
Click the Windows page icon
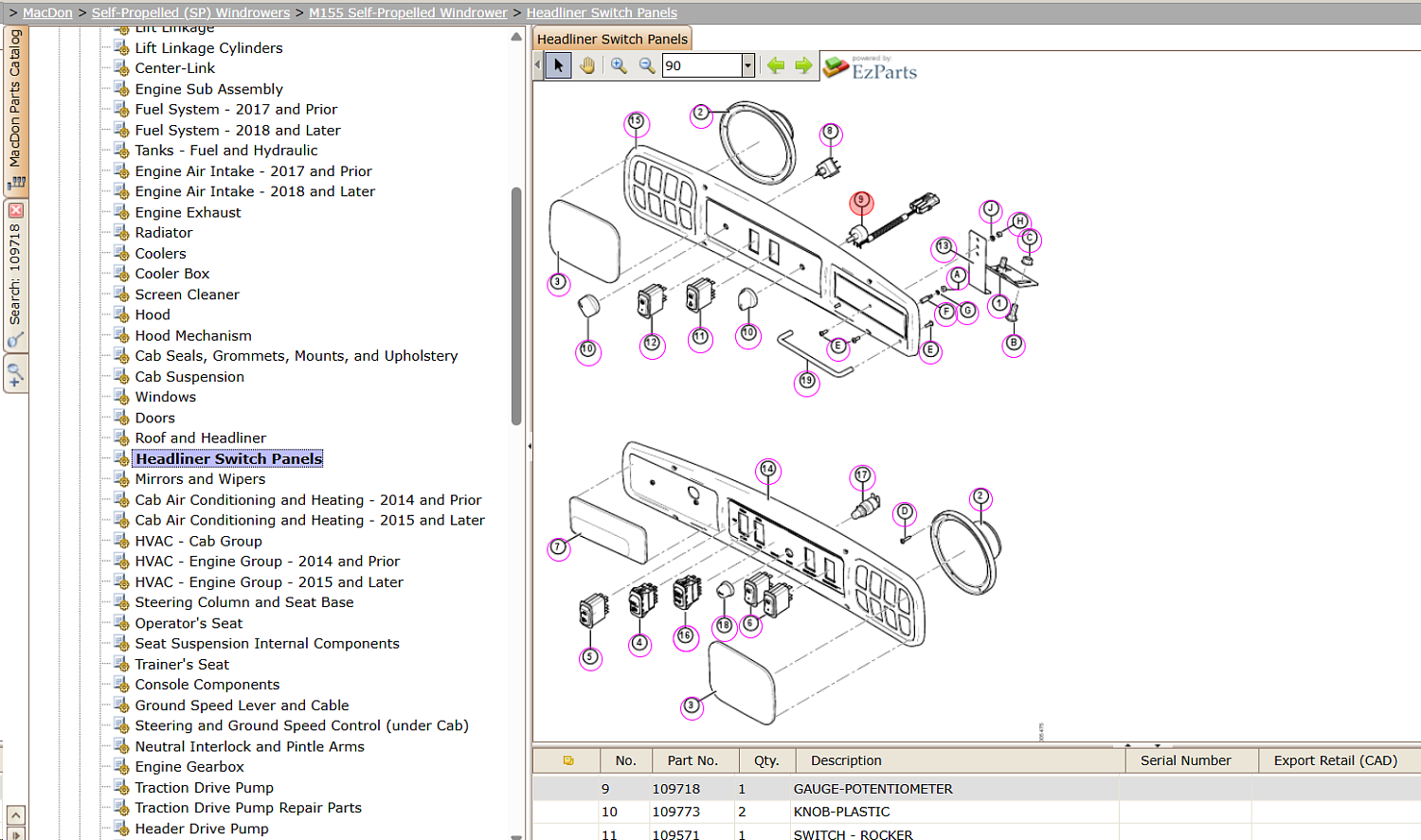[x=121, y=397]
